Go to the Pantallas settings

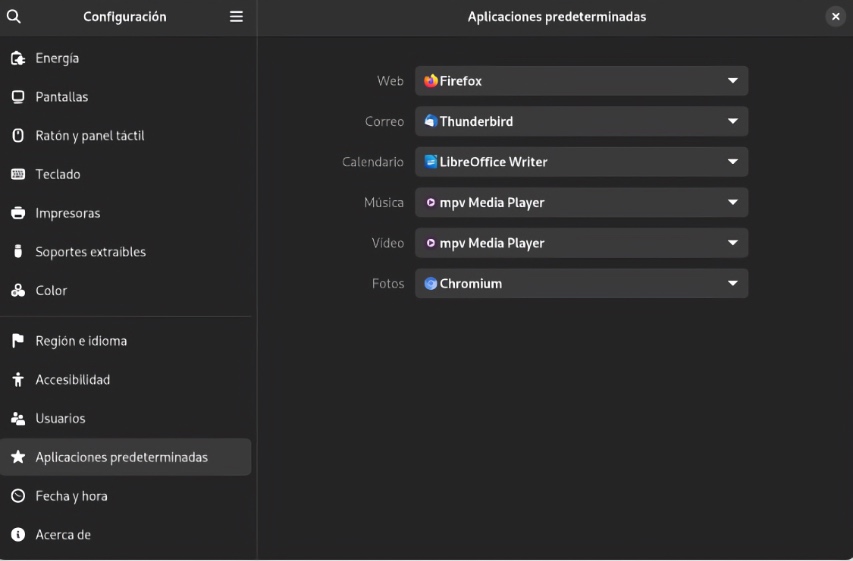(x=126, y=97)
